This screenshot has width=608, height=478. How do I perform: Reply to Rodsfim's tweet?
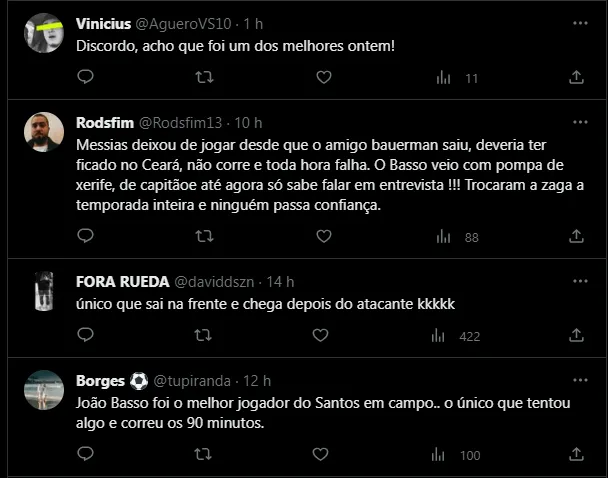coord(85,237)
